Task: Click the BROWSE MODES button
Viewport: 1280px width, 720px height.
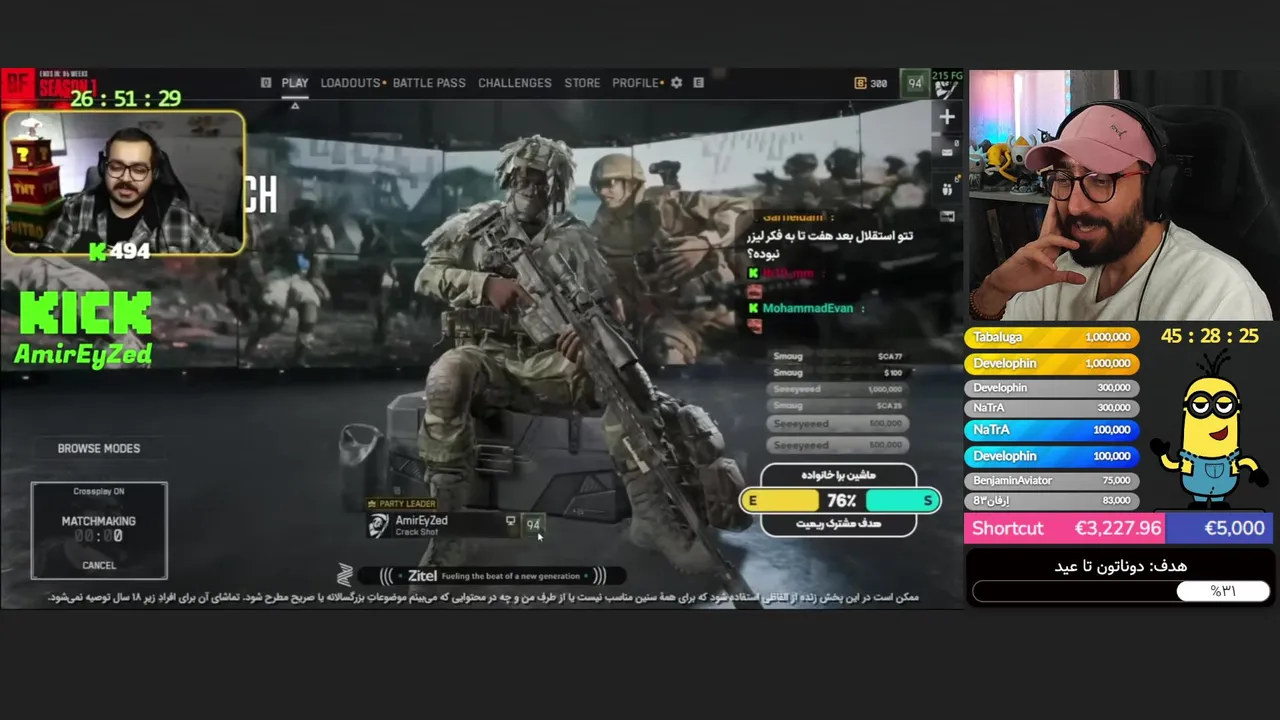Action: click(x=99, y=448)
